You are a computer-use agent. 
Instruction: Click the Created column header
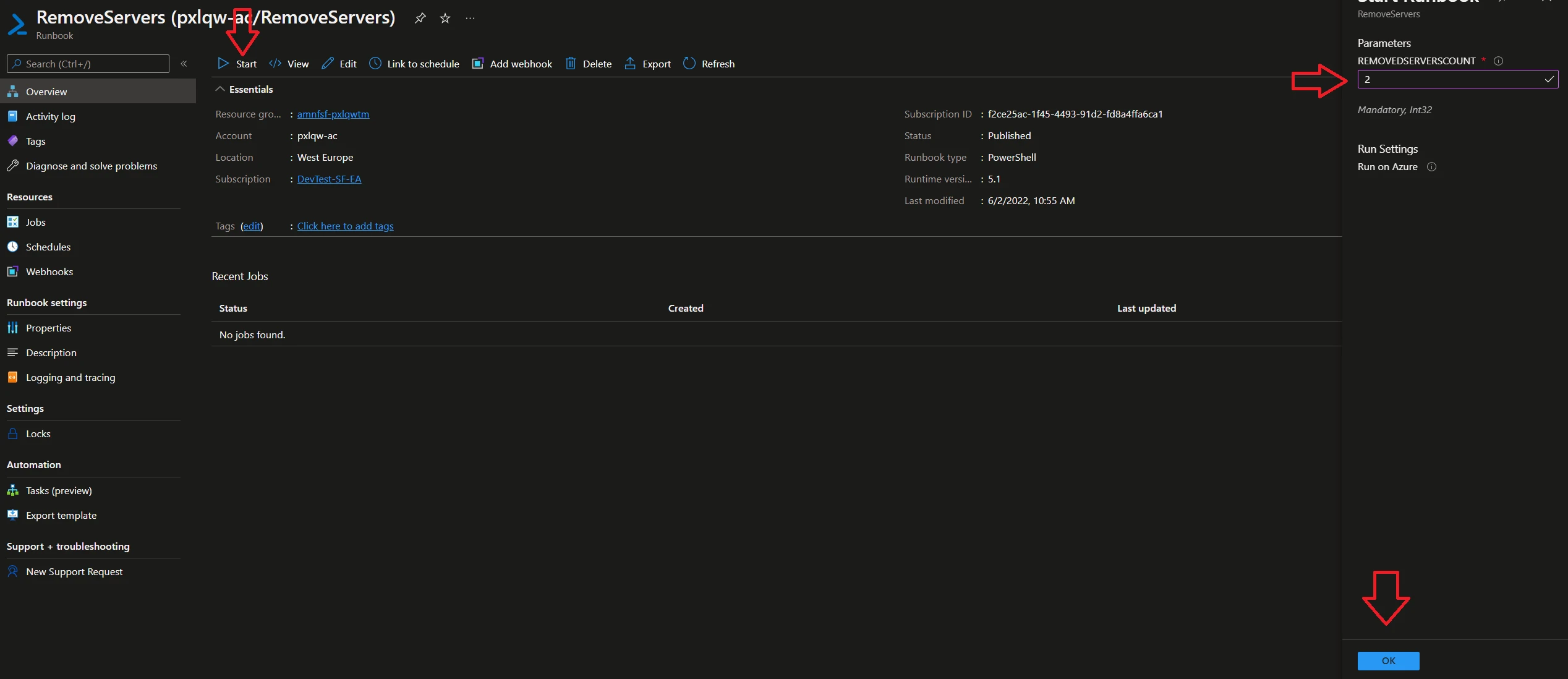point(686,308)
